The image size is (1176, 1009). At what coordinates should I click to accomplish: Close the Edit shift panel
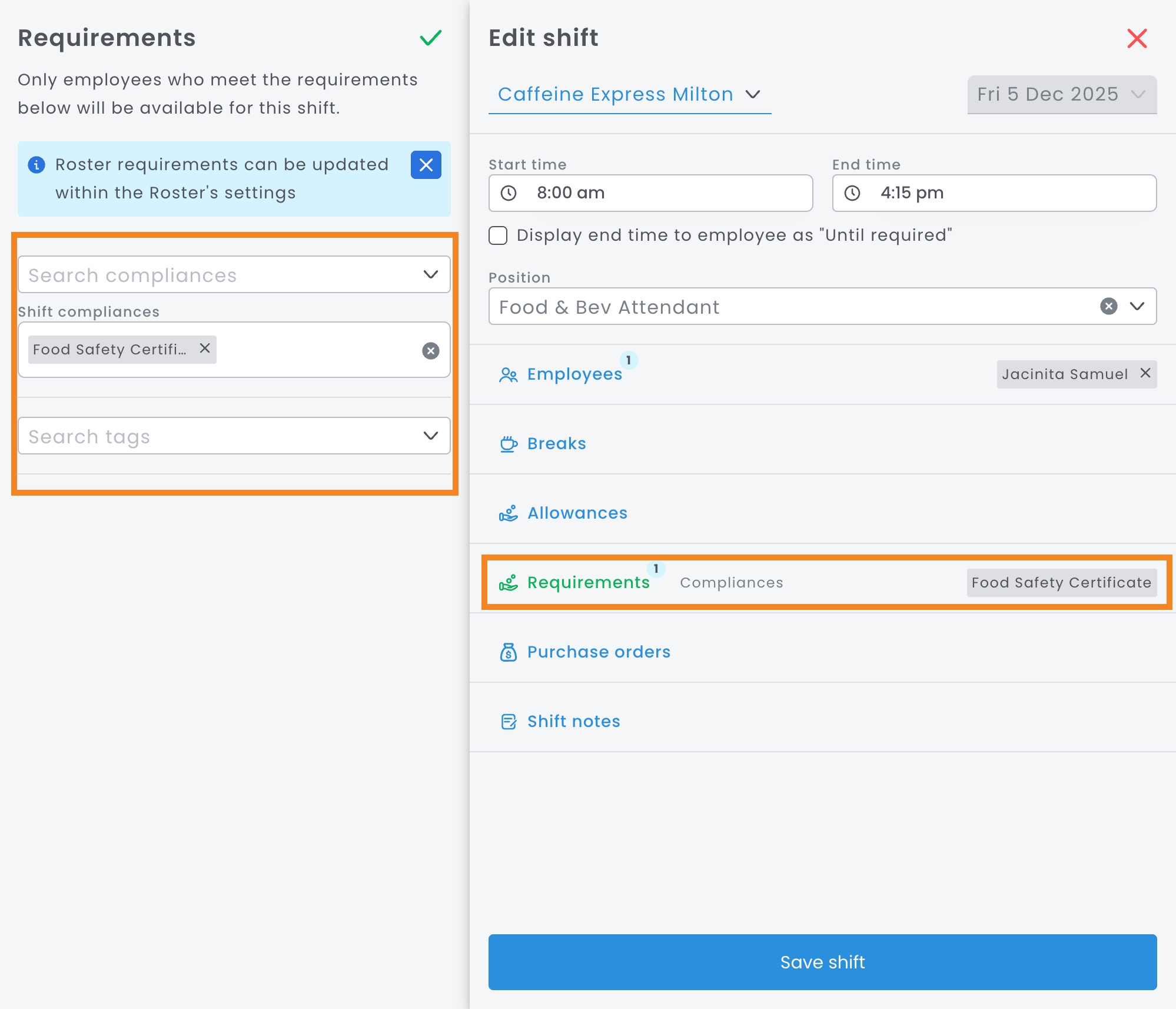click(x=1137, y=39)
